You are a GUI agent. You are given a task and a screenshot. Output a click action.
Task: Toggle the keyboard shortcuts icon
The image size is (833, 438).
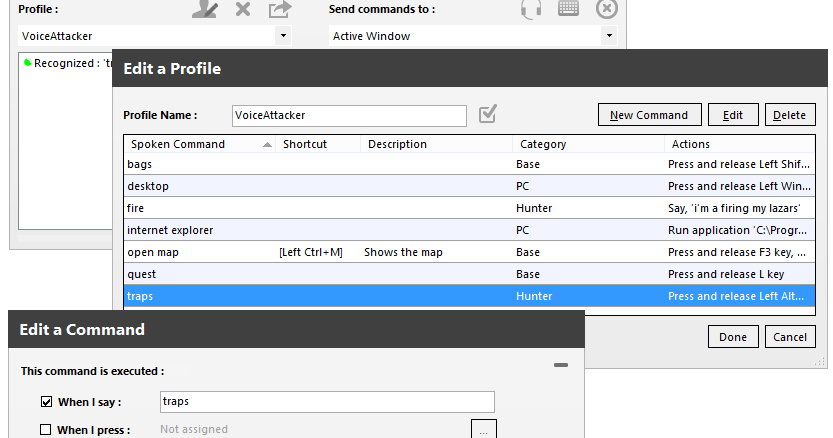tap(568, 8)
